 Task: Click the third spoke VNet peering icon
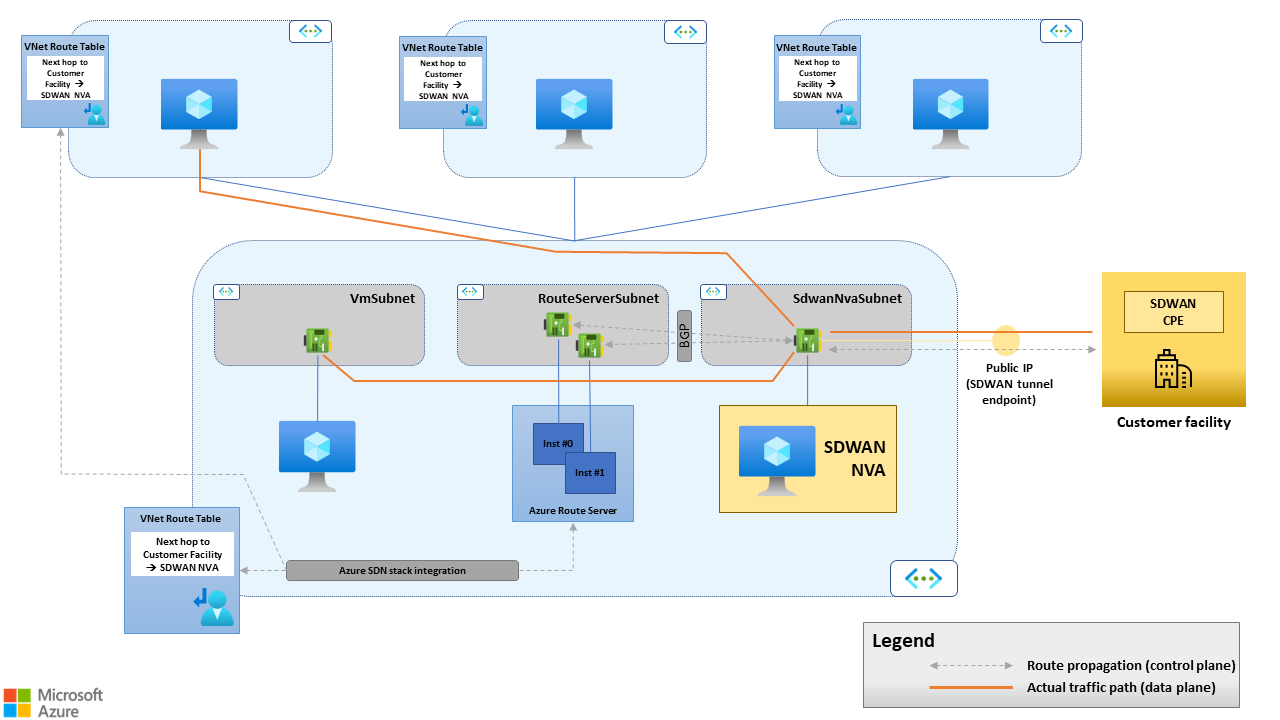pos(1061,31)
